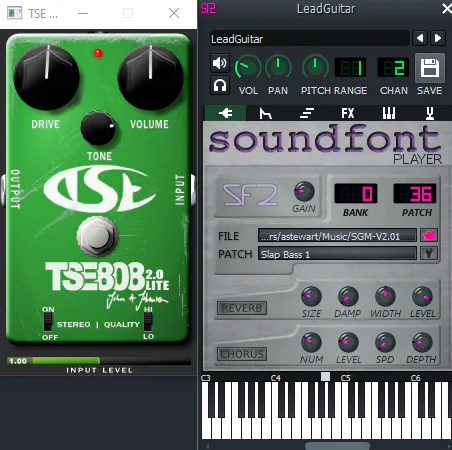The height and width of the screenshot is (450, 452).
Task: Toggle the CHORUS button
Action: pos(242,354)
